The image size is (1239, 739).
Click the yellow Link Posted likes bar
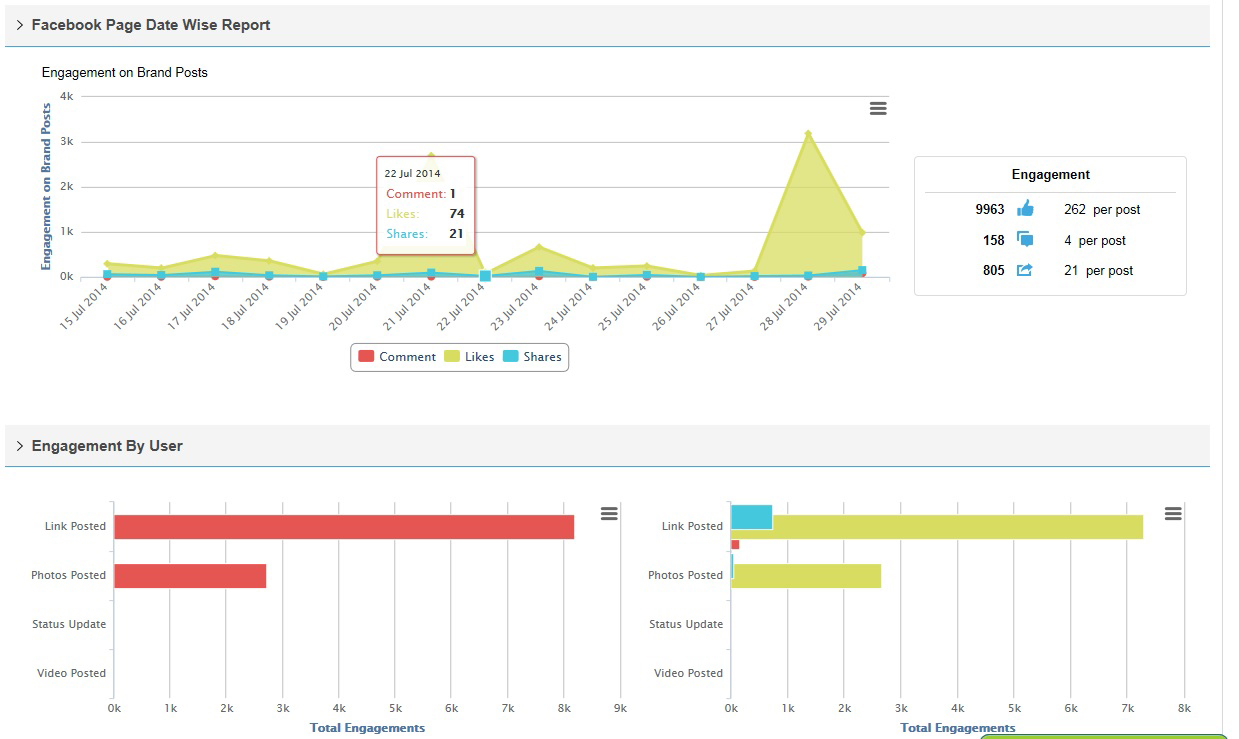(x=950, y=527)
